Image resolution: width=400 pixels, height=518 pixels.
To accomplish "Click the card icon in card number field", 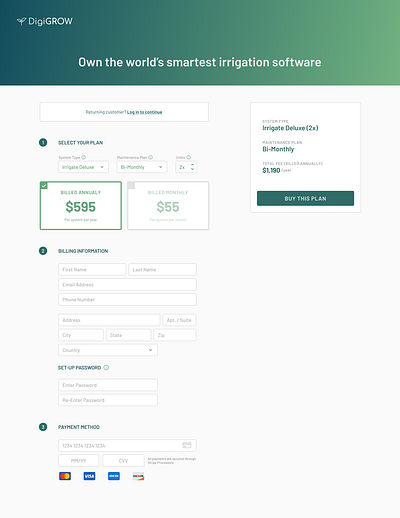I will (187, 445).
